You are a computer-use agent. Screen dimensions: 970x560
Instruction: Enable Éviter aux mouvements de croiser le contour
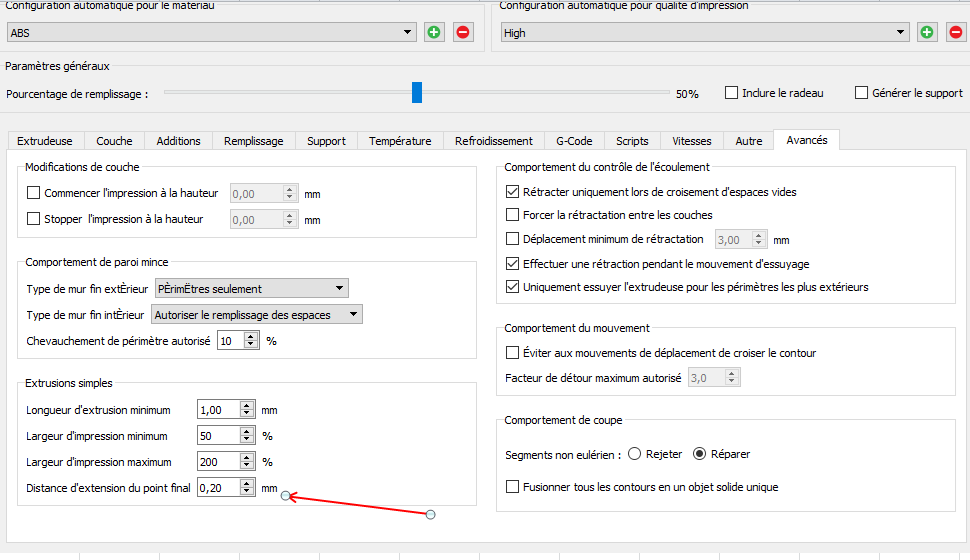[x=512, y=353]
